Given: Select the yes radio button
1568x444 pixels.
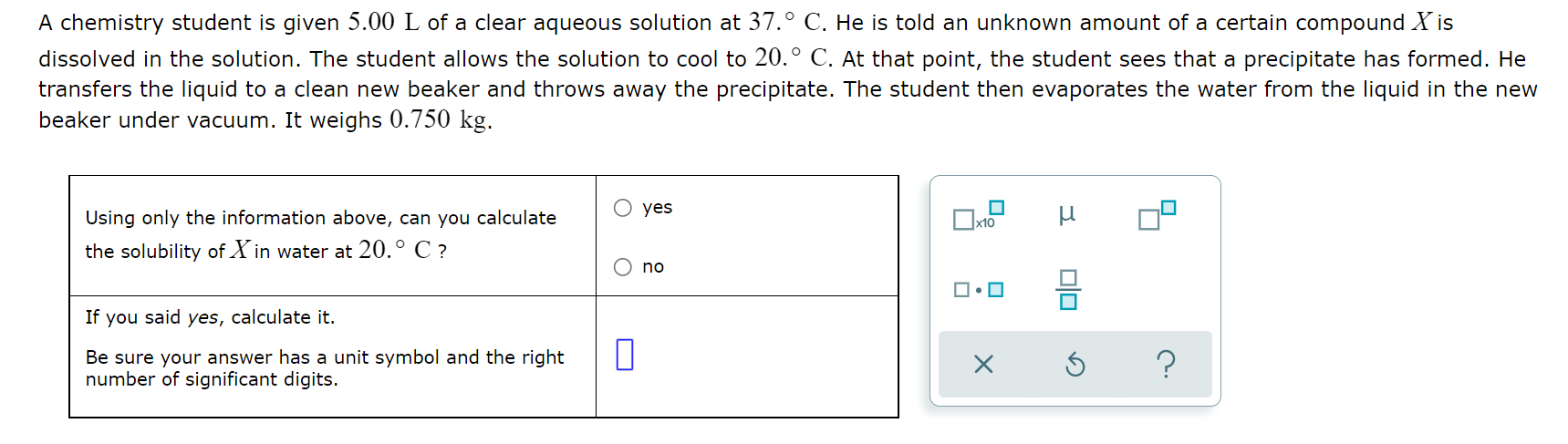Looking at the screenshot, I should click(623, 208).
